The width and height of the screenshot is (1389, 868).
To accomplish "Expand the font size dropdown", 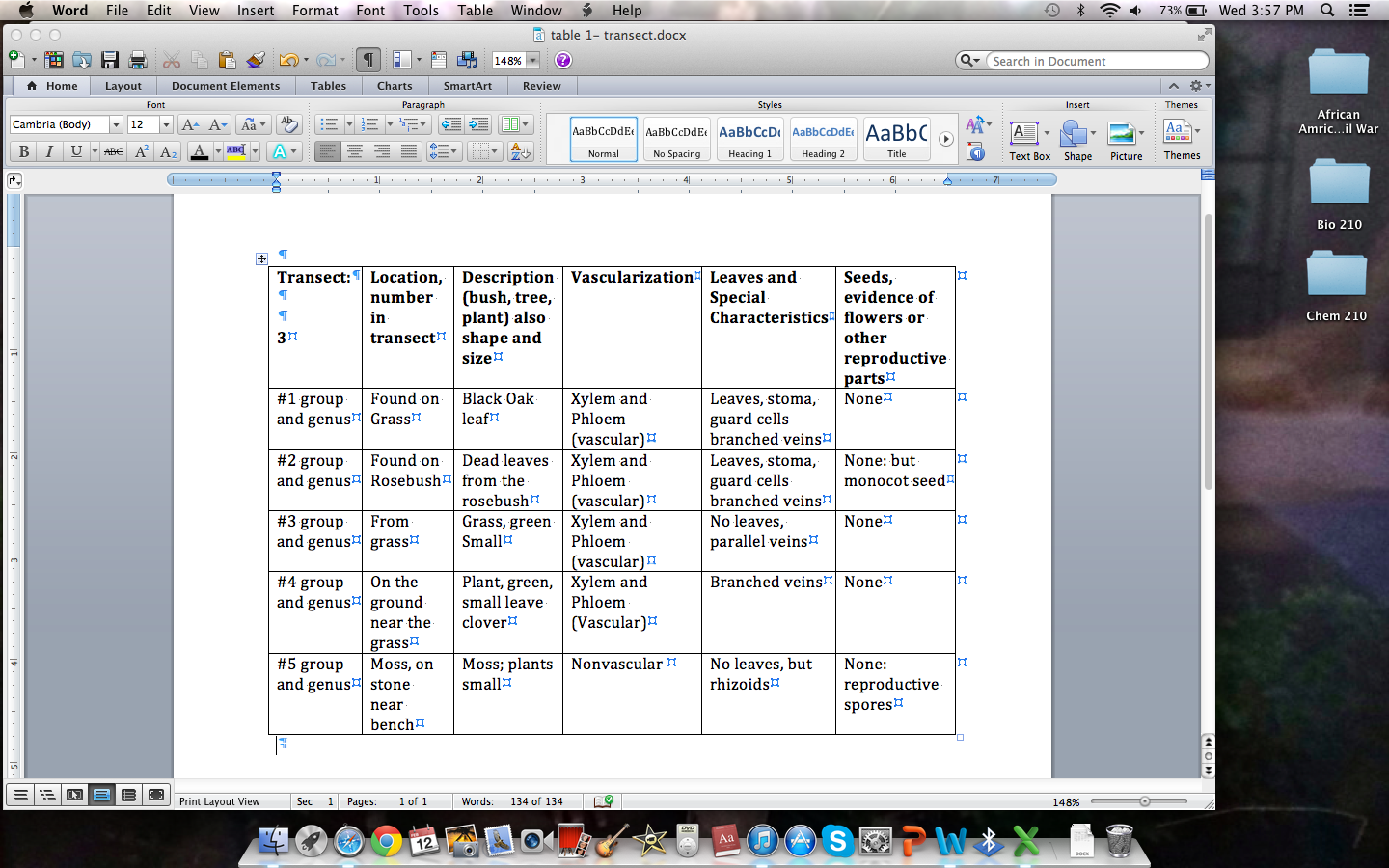I will pos(166,124).
